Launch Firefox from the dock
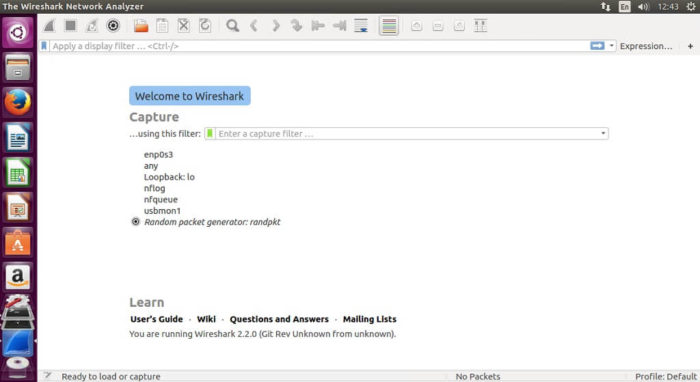Viewport: 700px width, 382px height. tap(18, 102)
